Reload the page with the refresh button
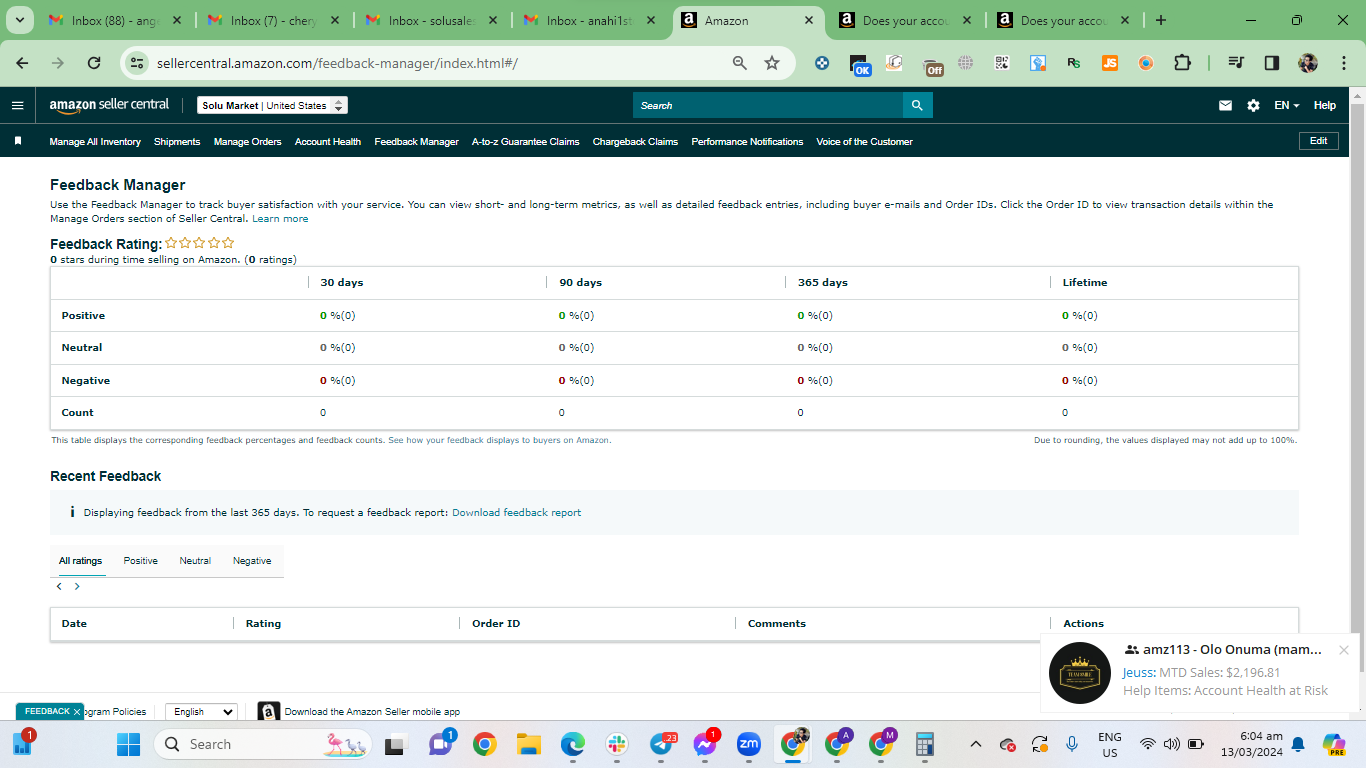Image resolution: width=1366 pixels, height=768 pixels. click(94, 63)
